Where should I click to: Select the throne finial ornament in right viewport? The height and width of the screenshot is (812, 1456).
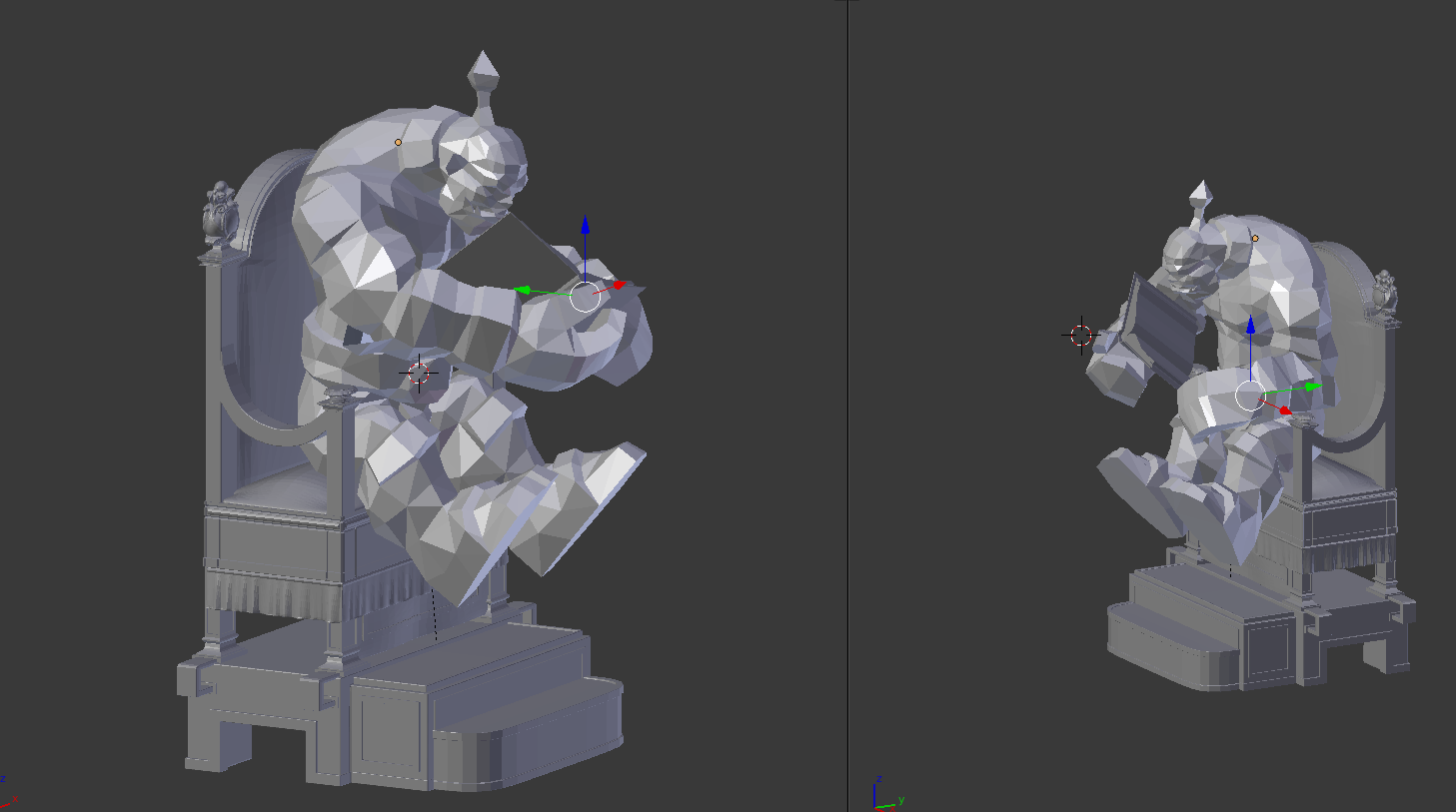click(1384, 295)
